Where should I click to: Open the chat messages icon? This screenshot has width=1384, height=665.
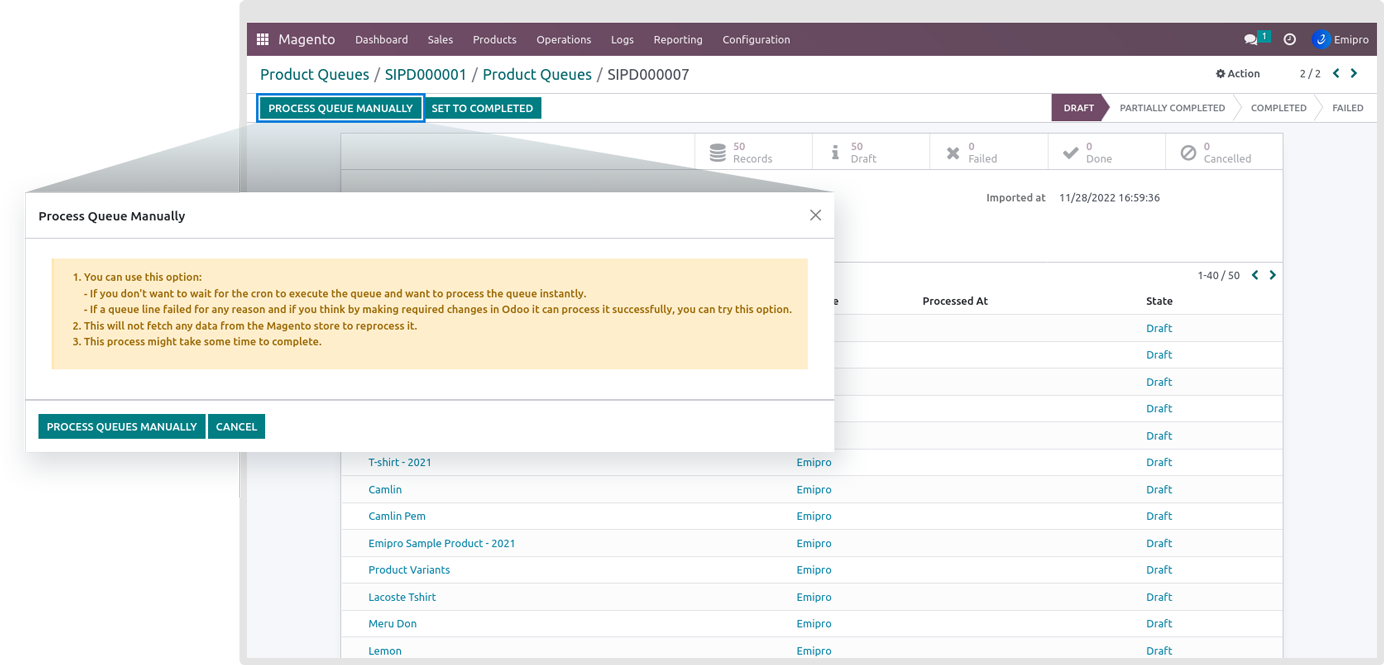pyautogui.click(x=1251, y=40)
